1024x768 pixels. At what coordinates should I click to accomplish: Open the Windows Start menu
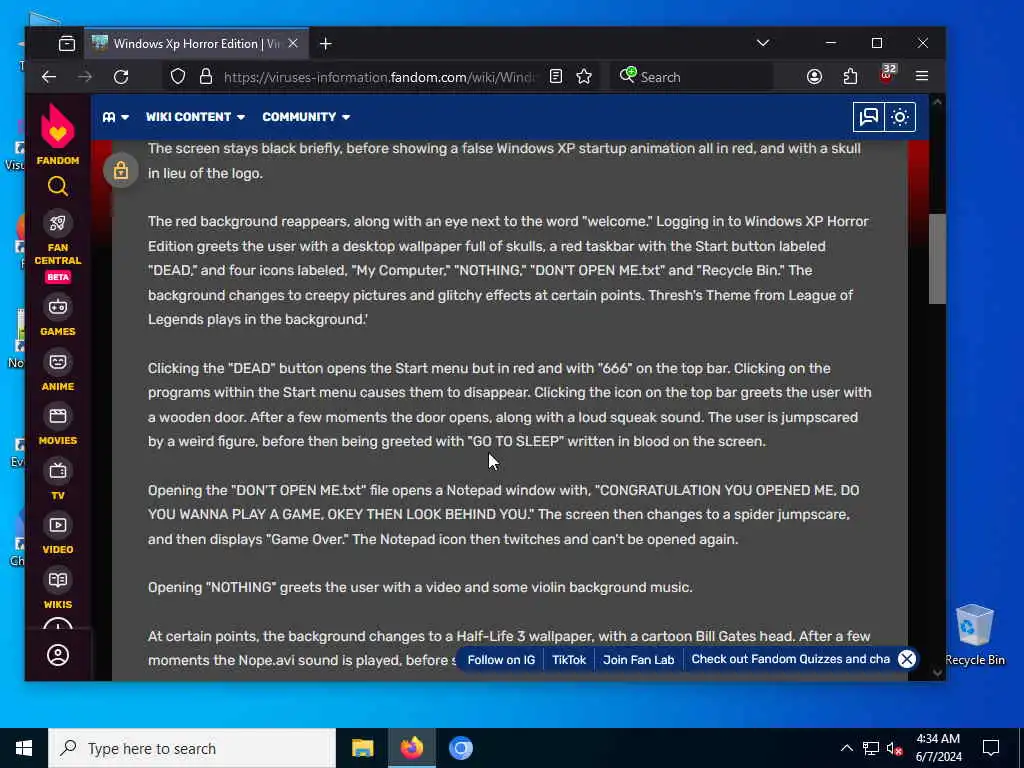tap(24, 748)
